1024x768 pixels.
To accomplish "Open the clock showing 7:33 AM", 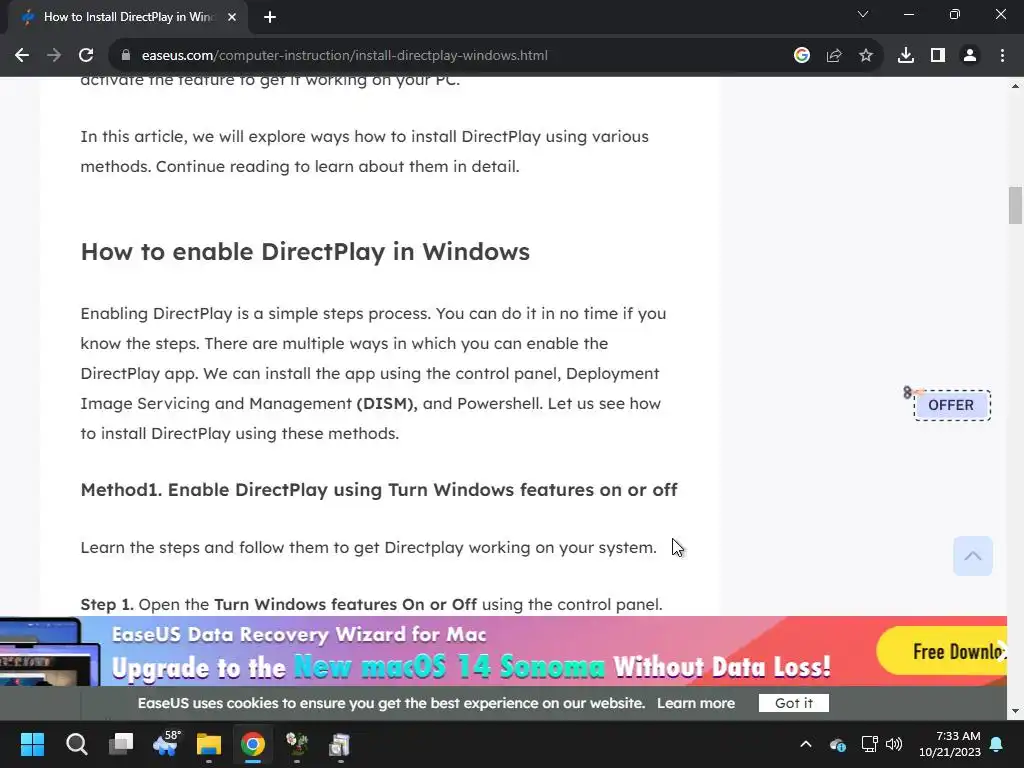I will click(950, 744).
